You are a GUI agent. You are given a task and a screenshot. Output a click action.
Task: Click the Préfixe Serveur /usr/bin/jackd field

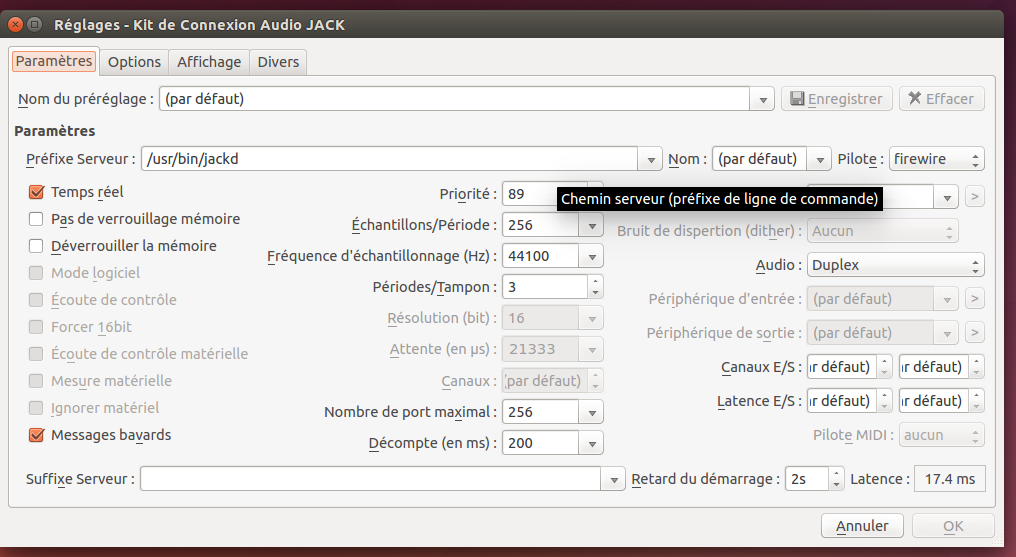tap(390, 159)
